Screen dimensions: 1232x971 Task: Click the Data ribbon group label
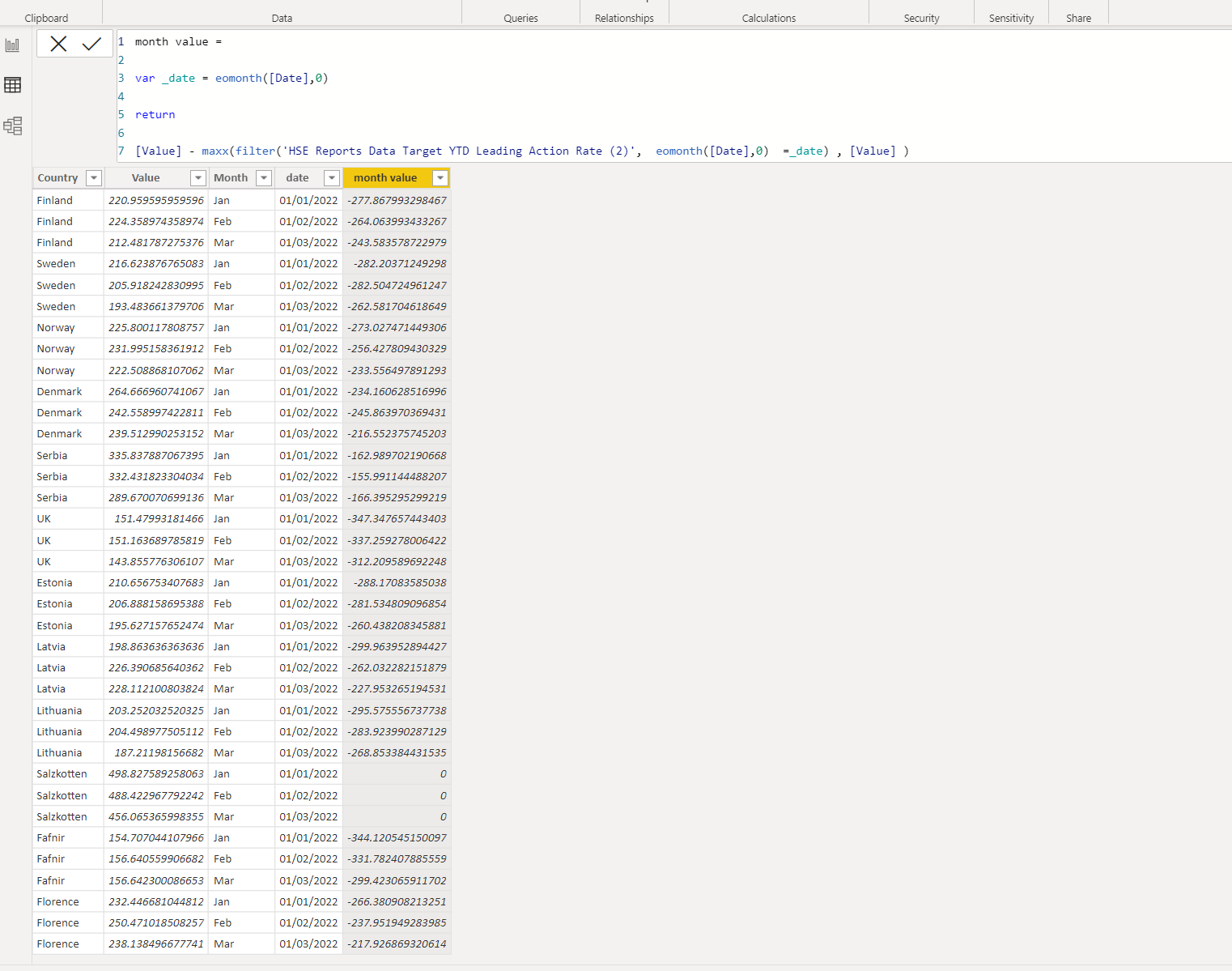[282, 18]
